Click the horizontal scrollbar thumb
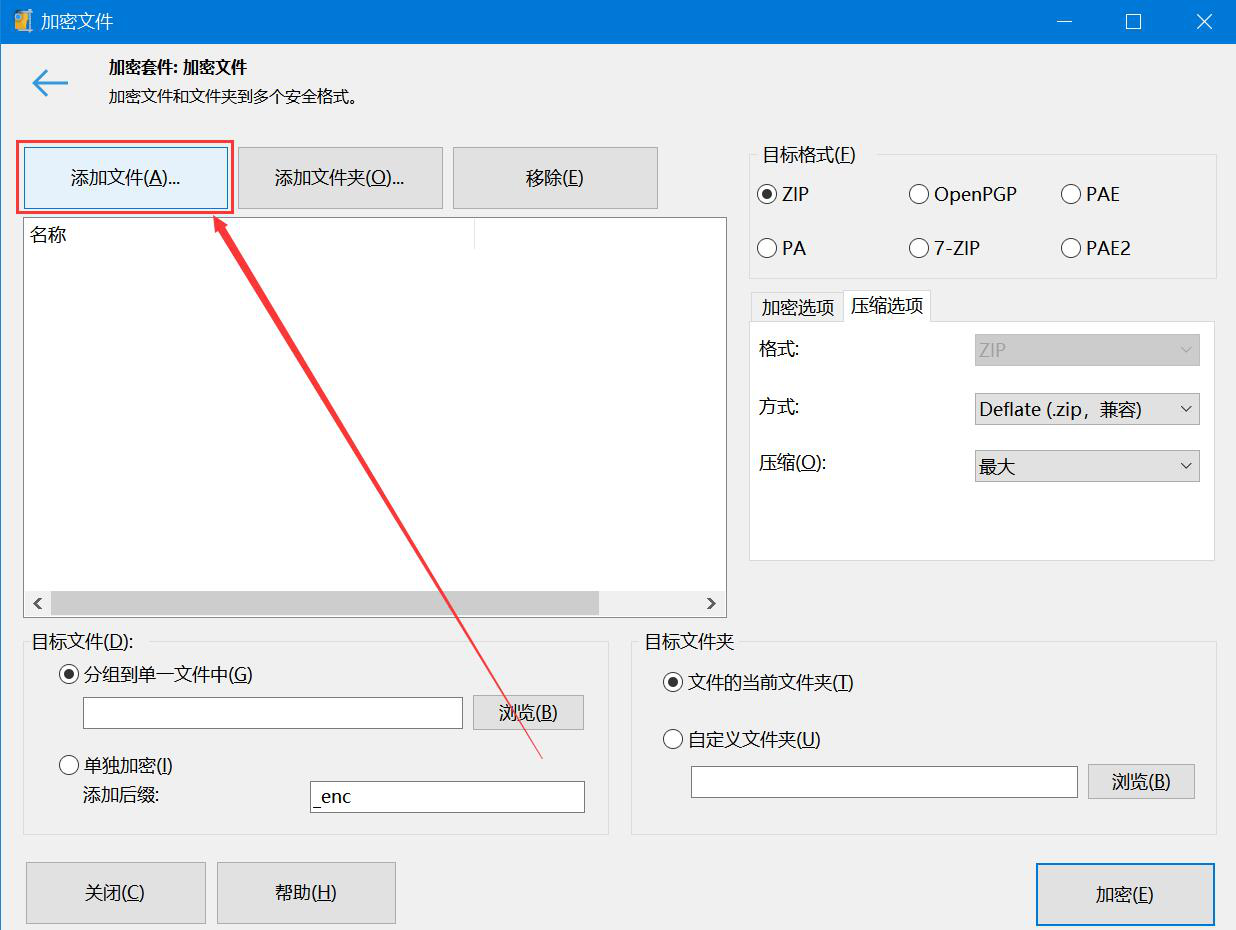This screenshot has width=1236, height=930. (325, 603)
